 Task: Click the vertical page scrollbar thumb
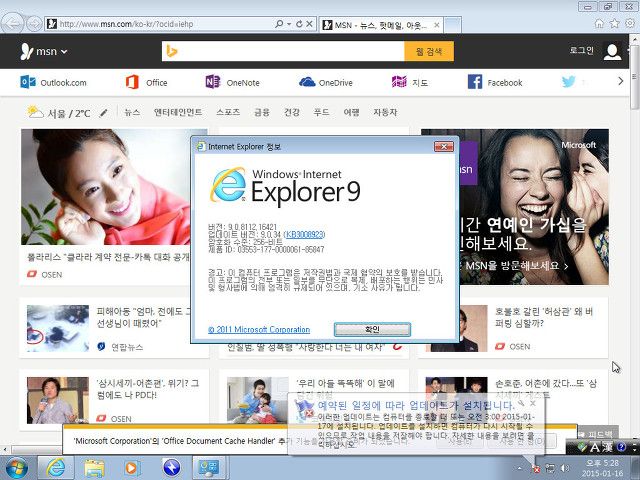[634, 76]
